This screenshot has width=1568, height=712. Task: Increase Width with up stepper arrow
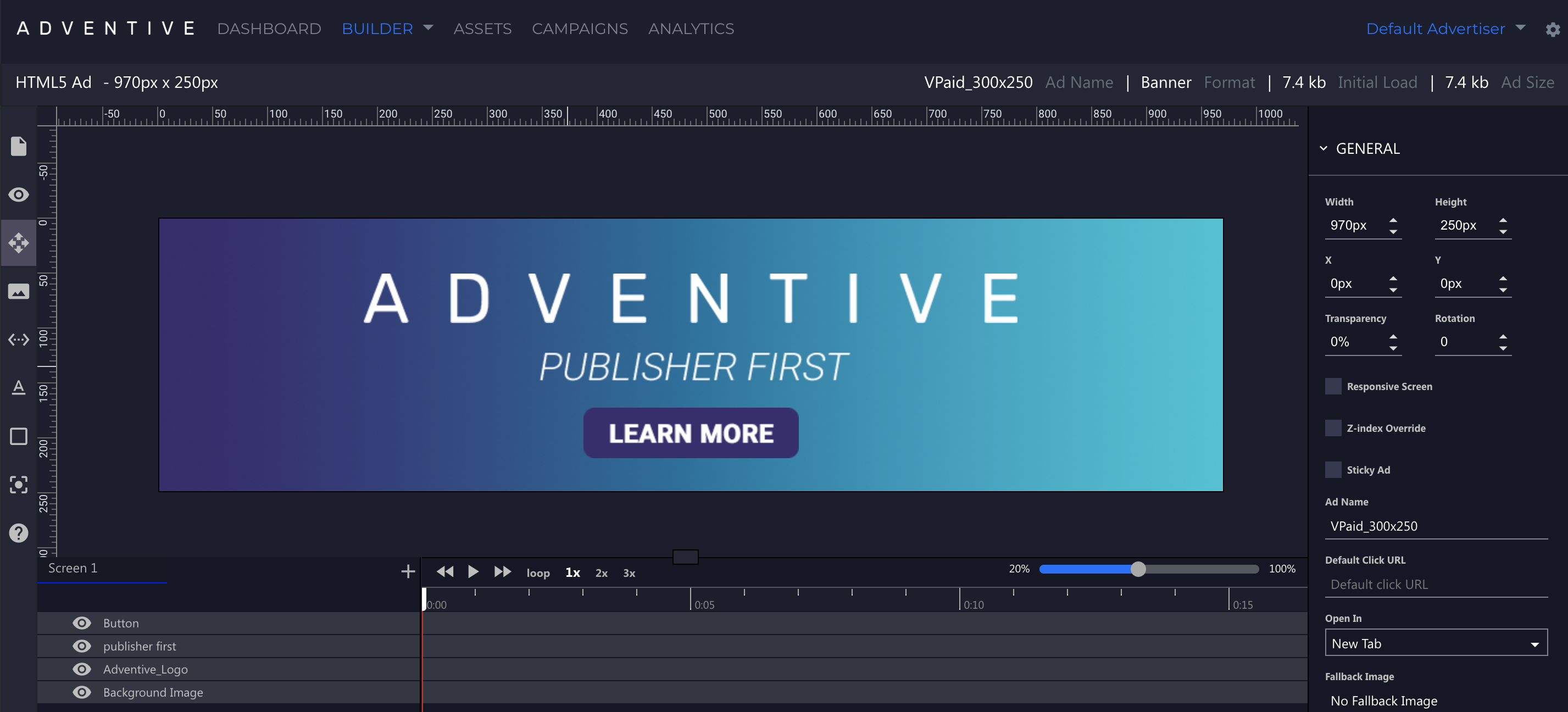pyautogui.click(x=1393, y=220)
